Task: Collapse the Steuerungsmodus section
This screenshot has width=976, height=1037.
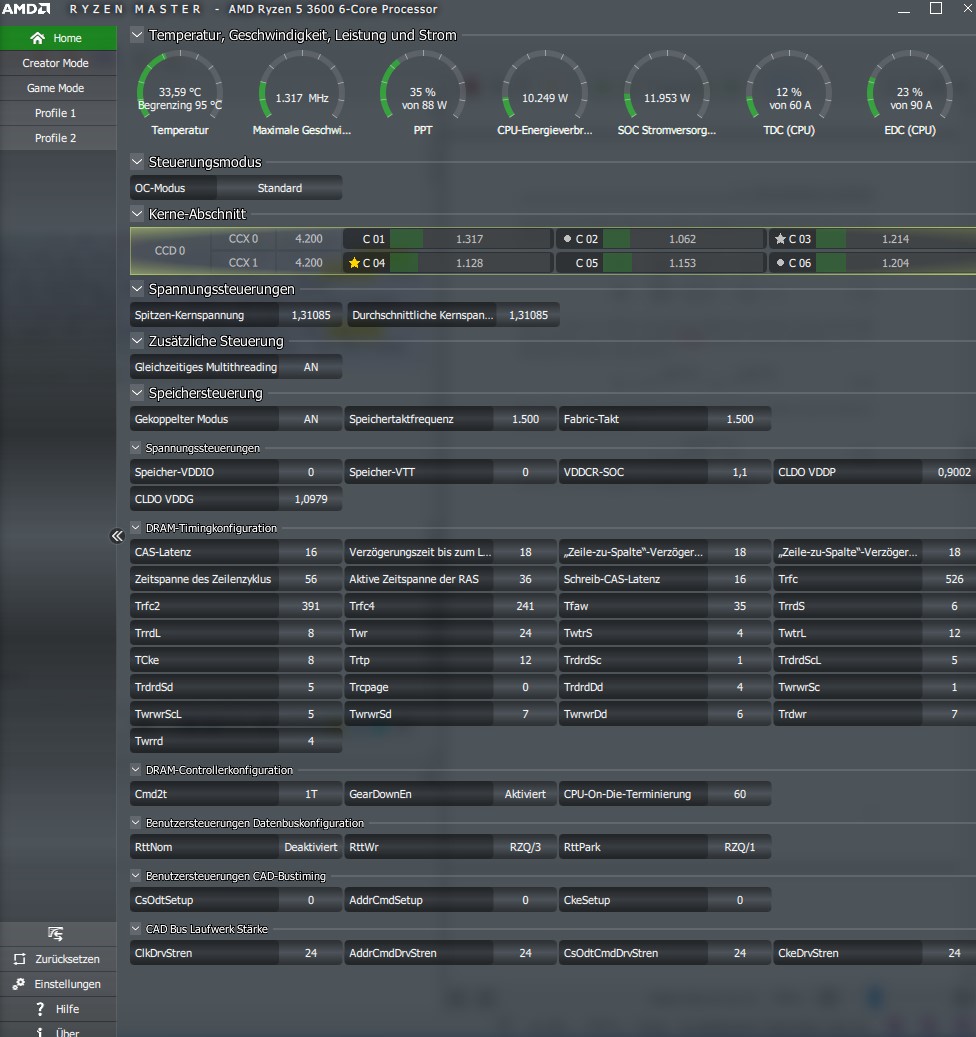Action: pos(137,161)
